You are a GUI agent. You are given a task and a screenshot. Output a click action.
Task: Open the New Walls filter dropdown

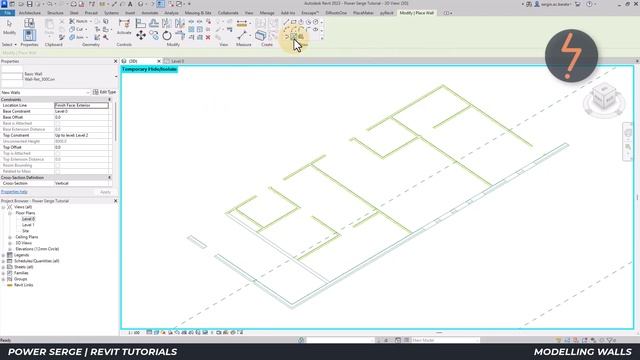(x=88, y=93)
